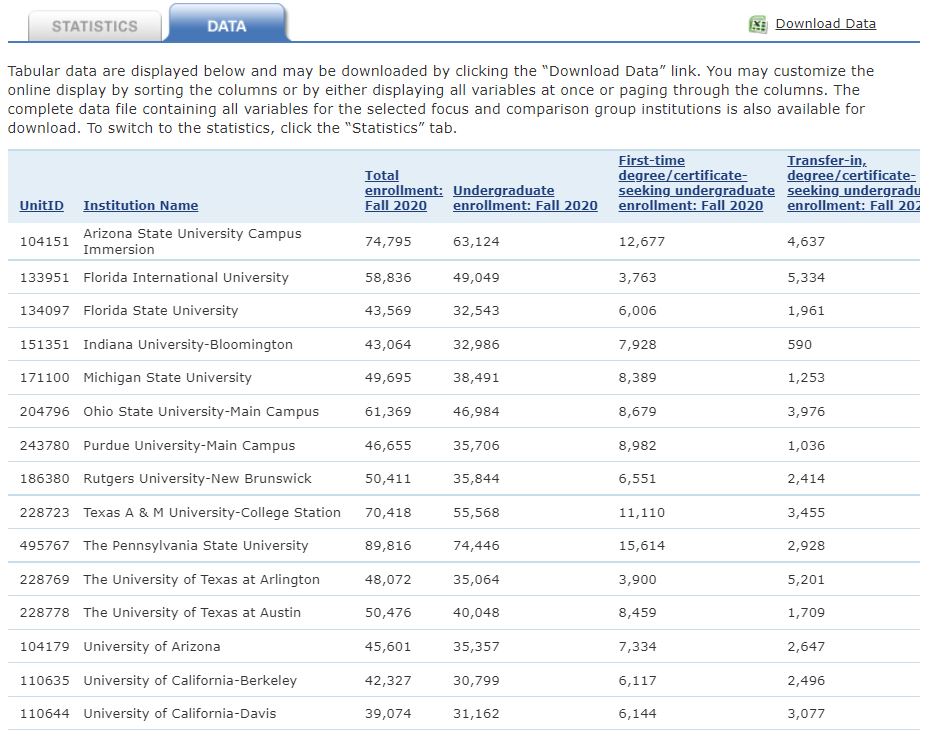Viewport: 930px width, 740px height.
Task: Select Ohio State University-Main Campus
Action: (x=201, y=412)
